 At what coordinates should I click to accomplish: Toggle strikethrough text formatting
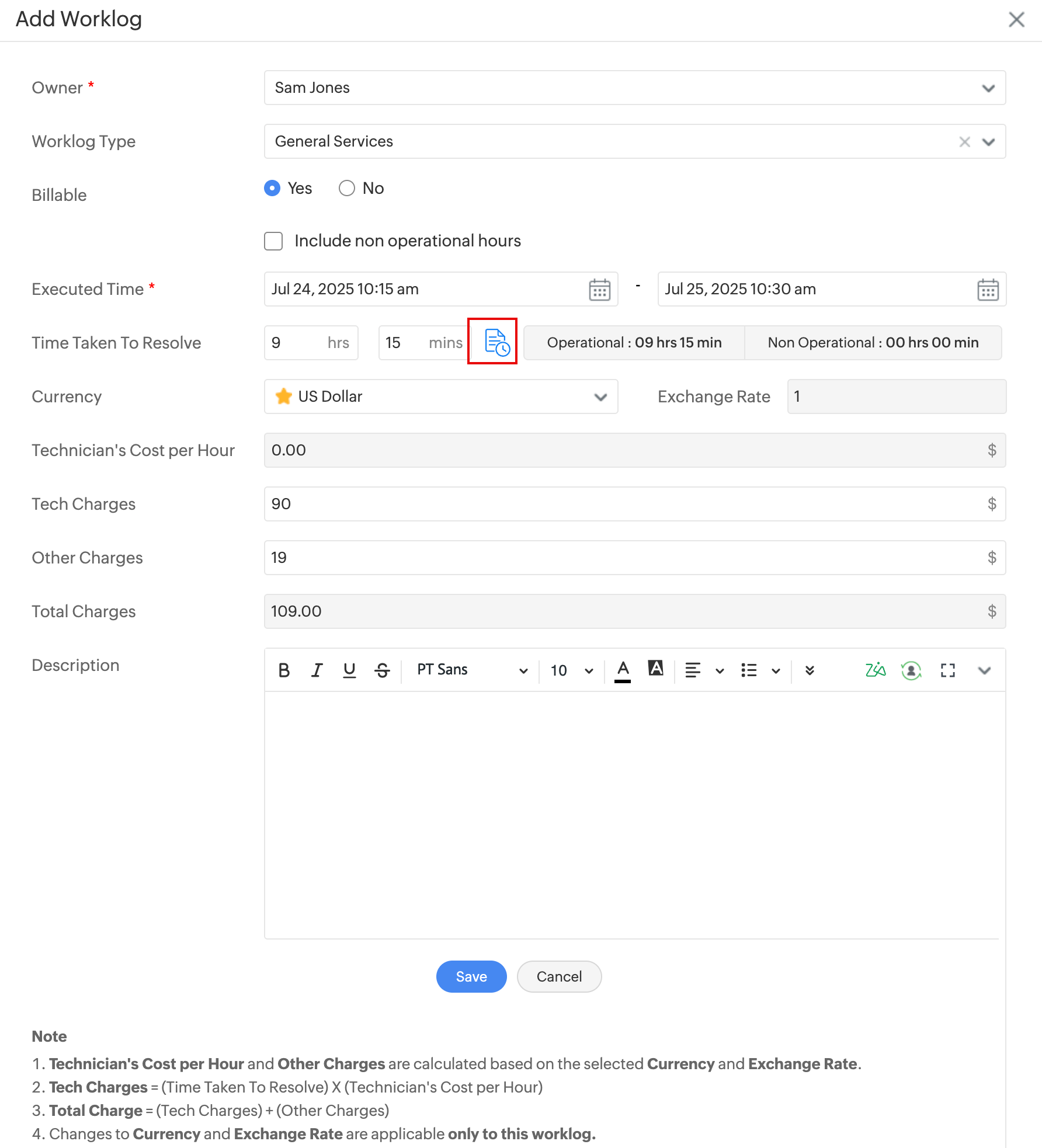coord(383,670)
